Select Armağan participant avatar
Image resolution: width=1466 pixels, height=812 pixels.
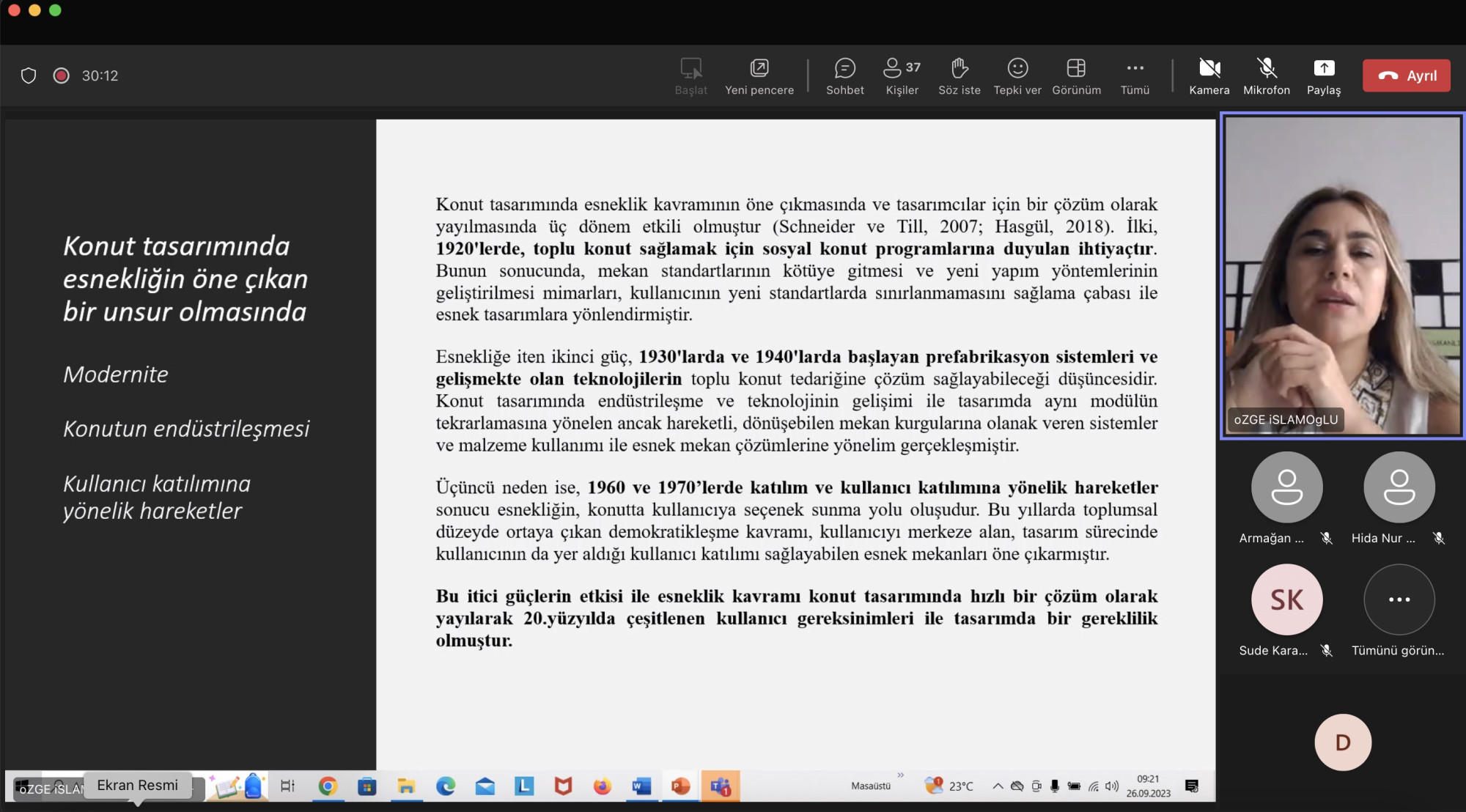click(1286, 487)
